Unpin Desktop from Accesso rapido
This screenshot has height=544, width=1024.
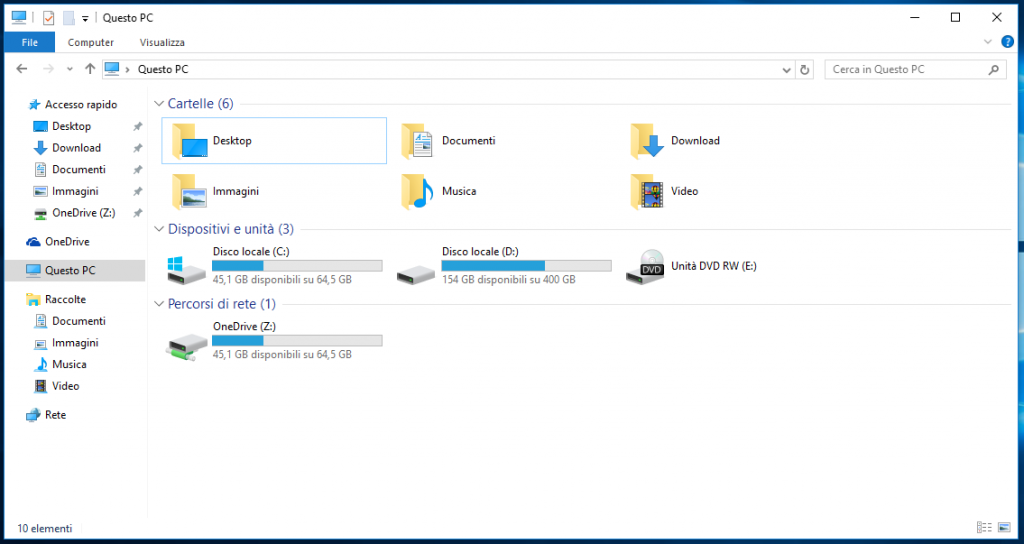tap(137, 126)
